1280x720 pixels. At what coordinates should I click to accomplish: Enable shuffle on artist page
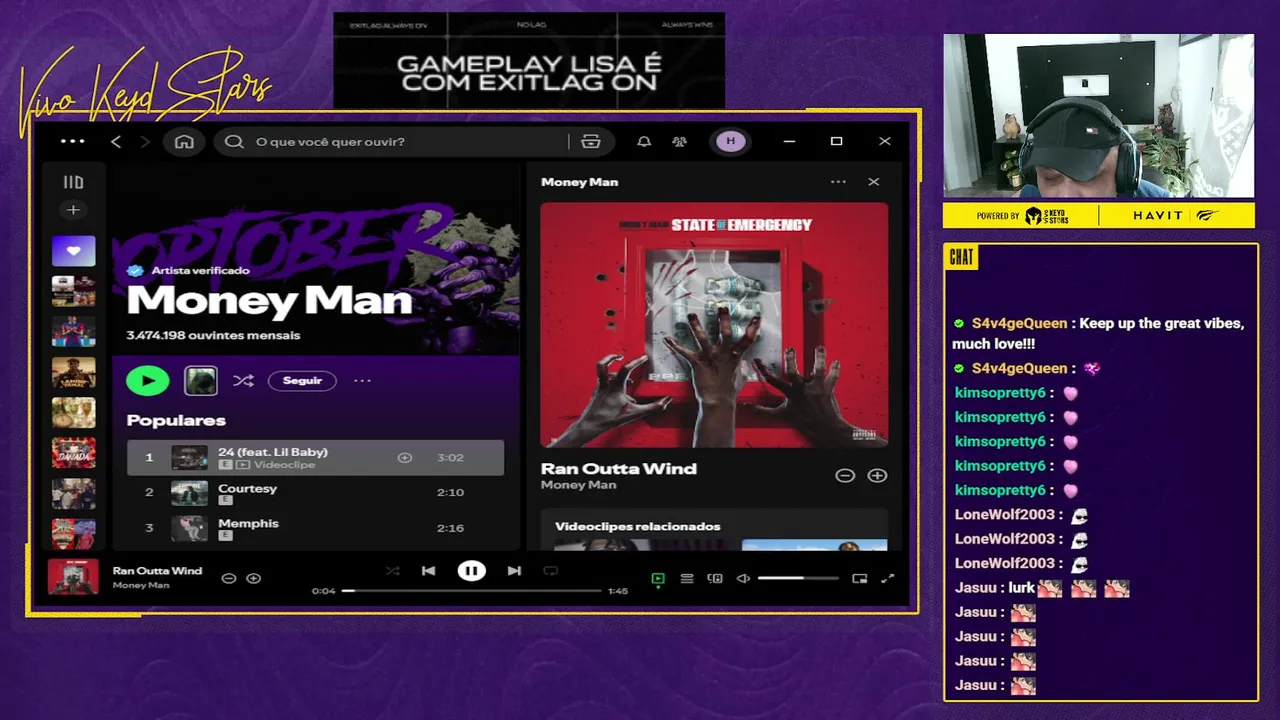tap(243, 380)
